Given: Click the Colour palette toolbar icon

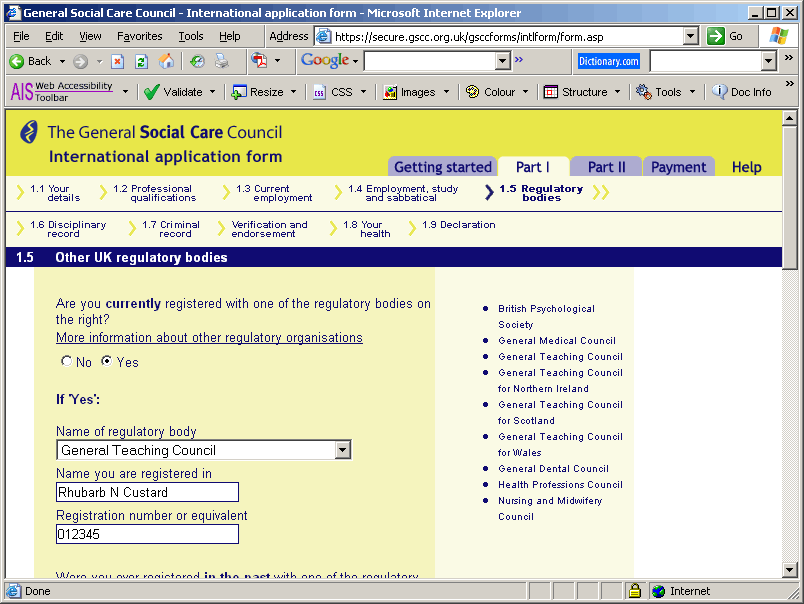Looking at the screenshot, I should tap(472, 92).
